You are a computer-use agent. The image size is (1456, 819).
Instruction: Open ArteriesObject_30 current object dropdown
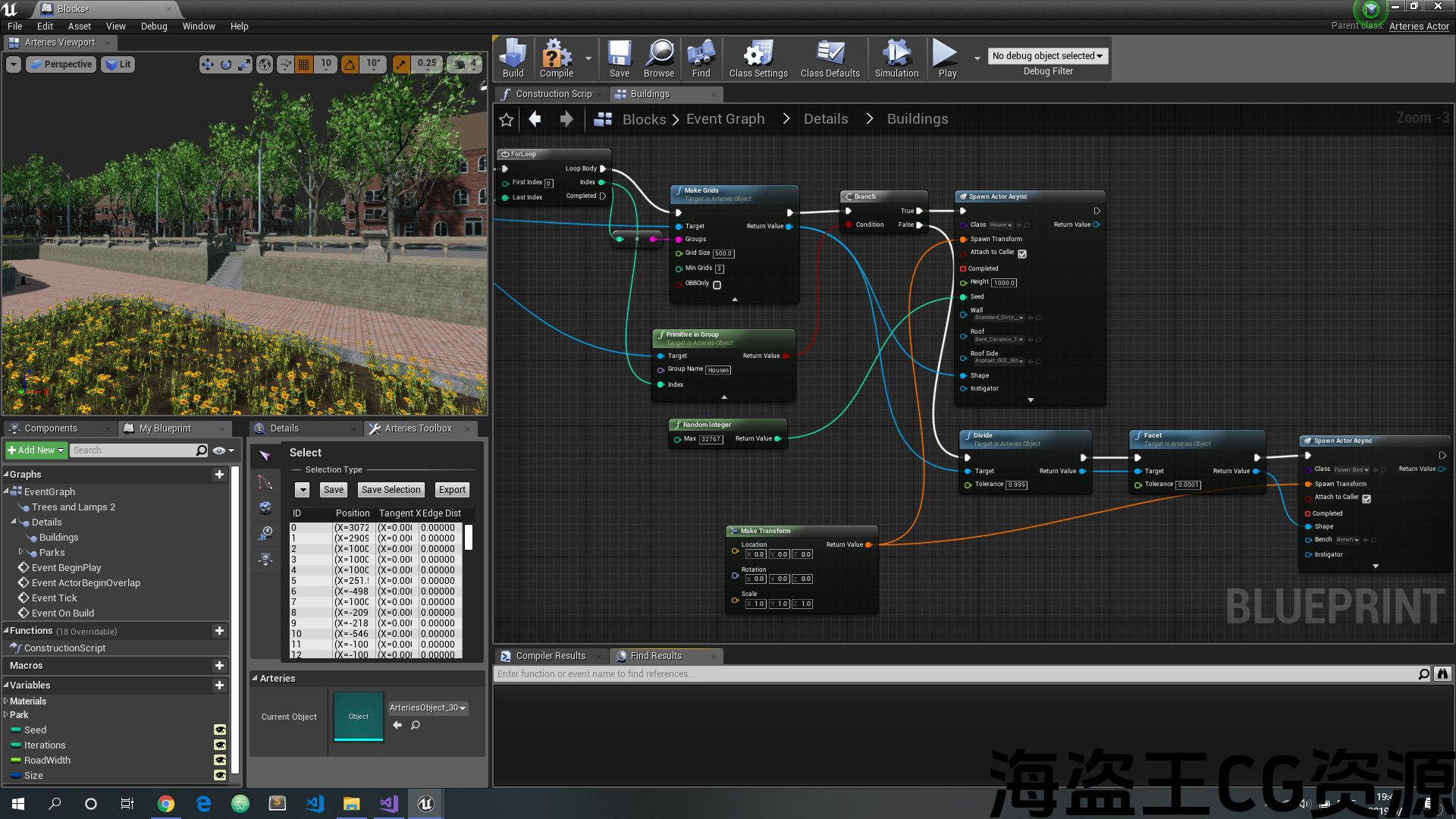coord(428,708)
